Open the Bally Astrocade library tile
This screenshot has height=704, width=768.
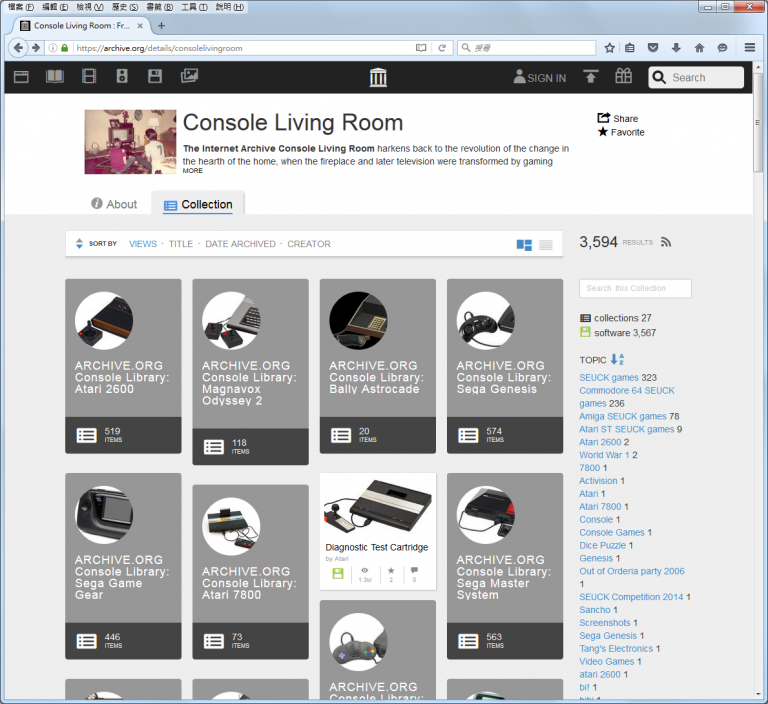point(378,366)
